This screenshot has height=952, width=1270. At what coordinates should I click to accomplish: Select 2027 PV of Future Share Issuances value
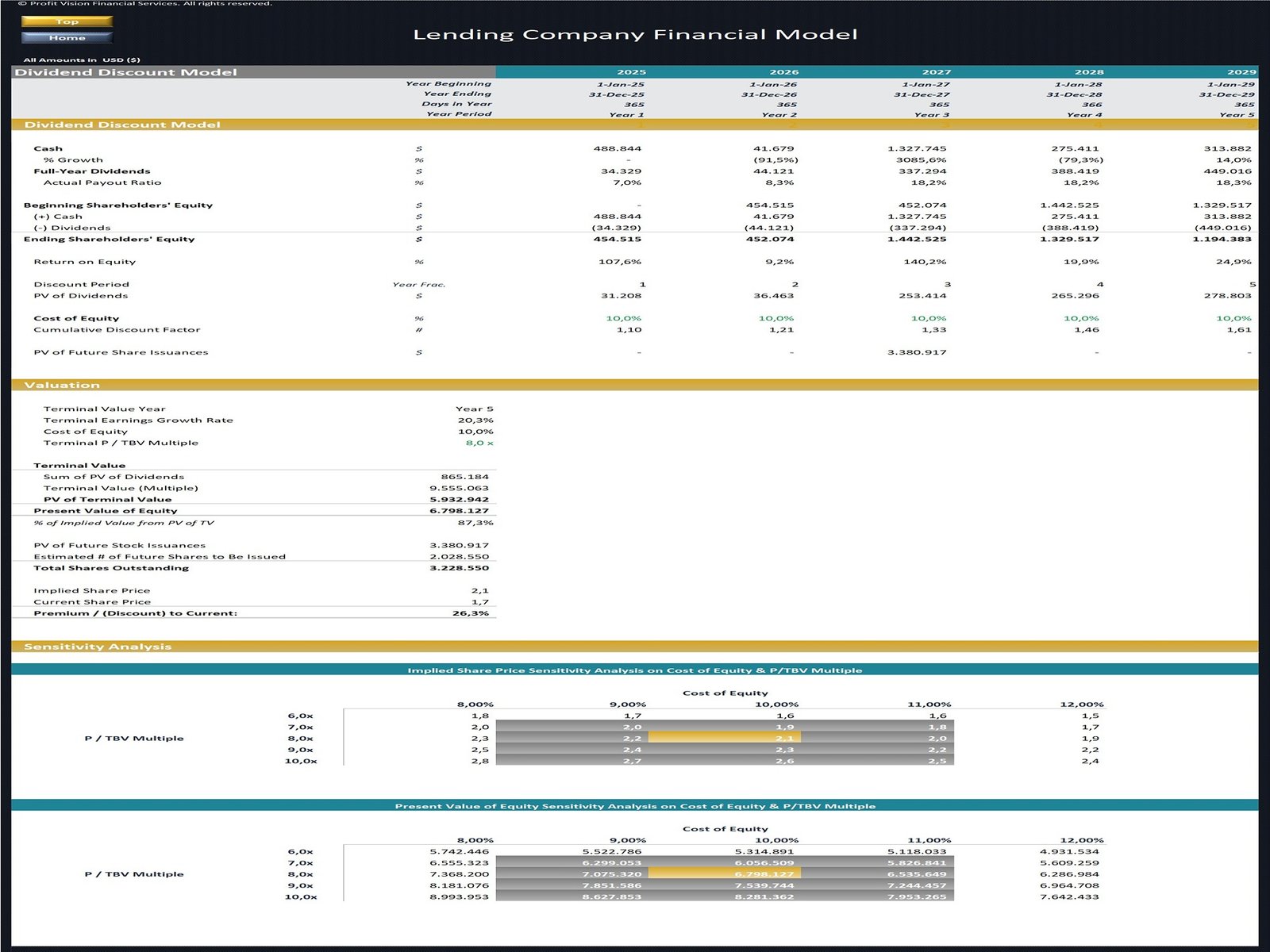(x=917, y=352)
